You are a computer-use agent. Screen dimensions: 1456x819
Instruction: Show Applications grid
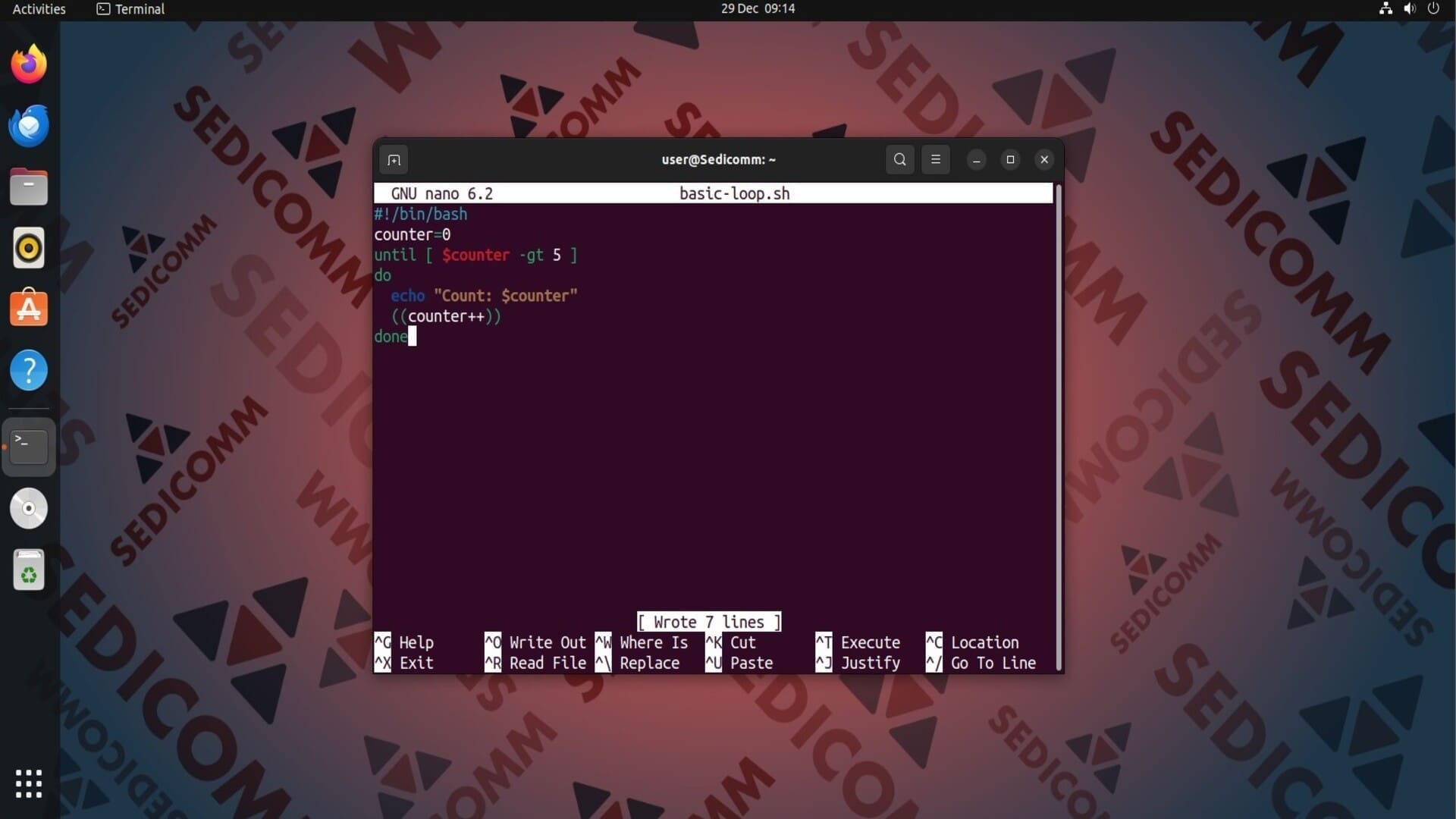pyautogui.click(x=29, y=783)
